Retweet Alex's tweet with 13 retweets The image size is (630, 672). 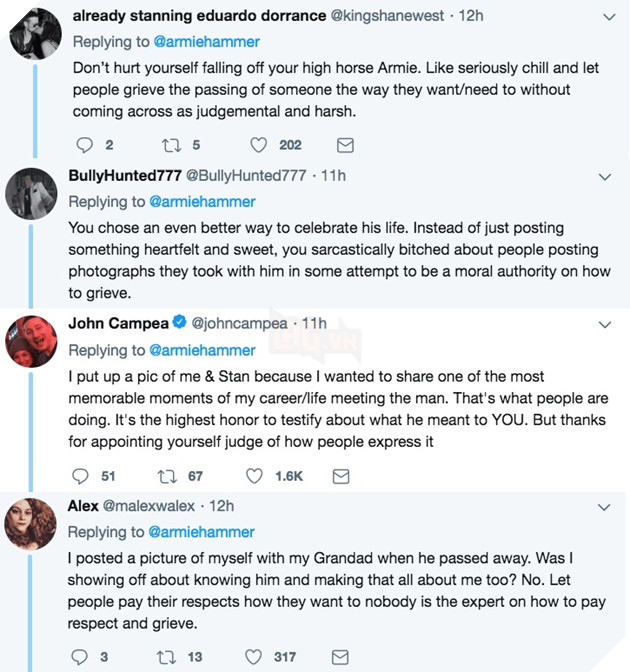[168, 656]
